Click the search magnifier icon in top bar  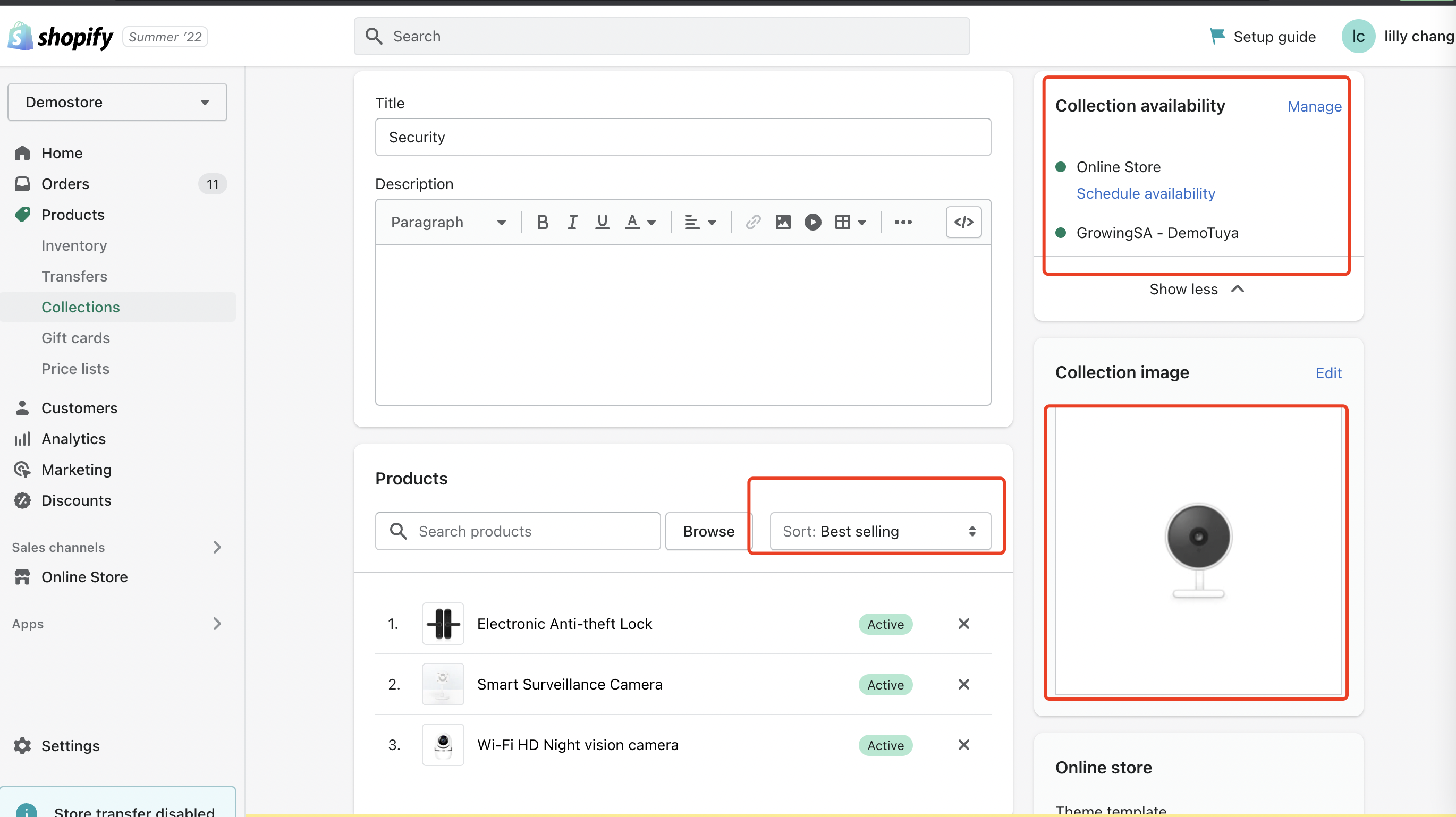374,36
